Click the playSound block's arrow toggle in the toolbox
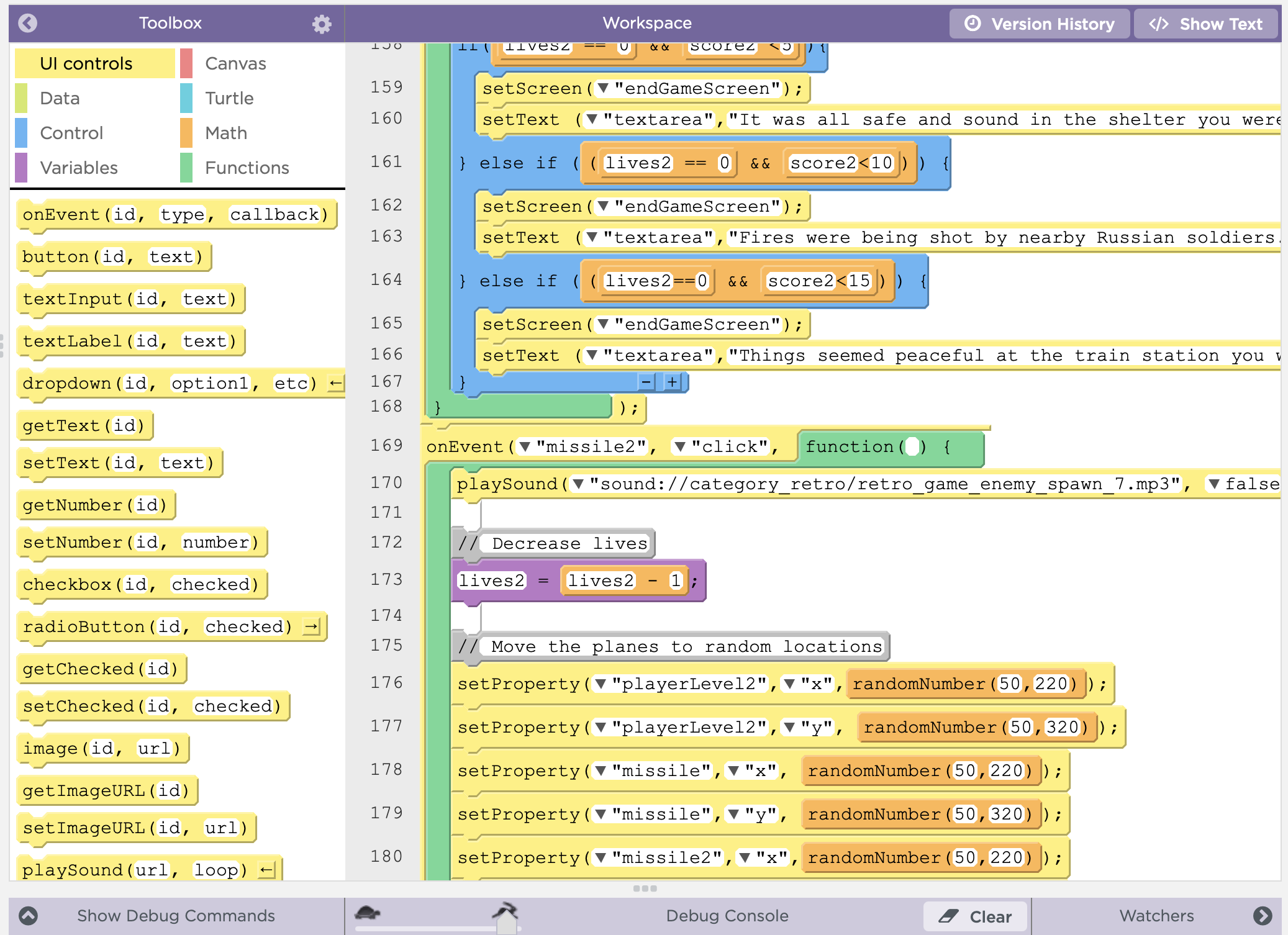 [266, 870]
